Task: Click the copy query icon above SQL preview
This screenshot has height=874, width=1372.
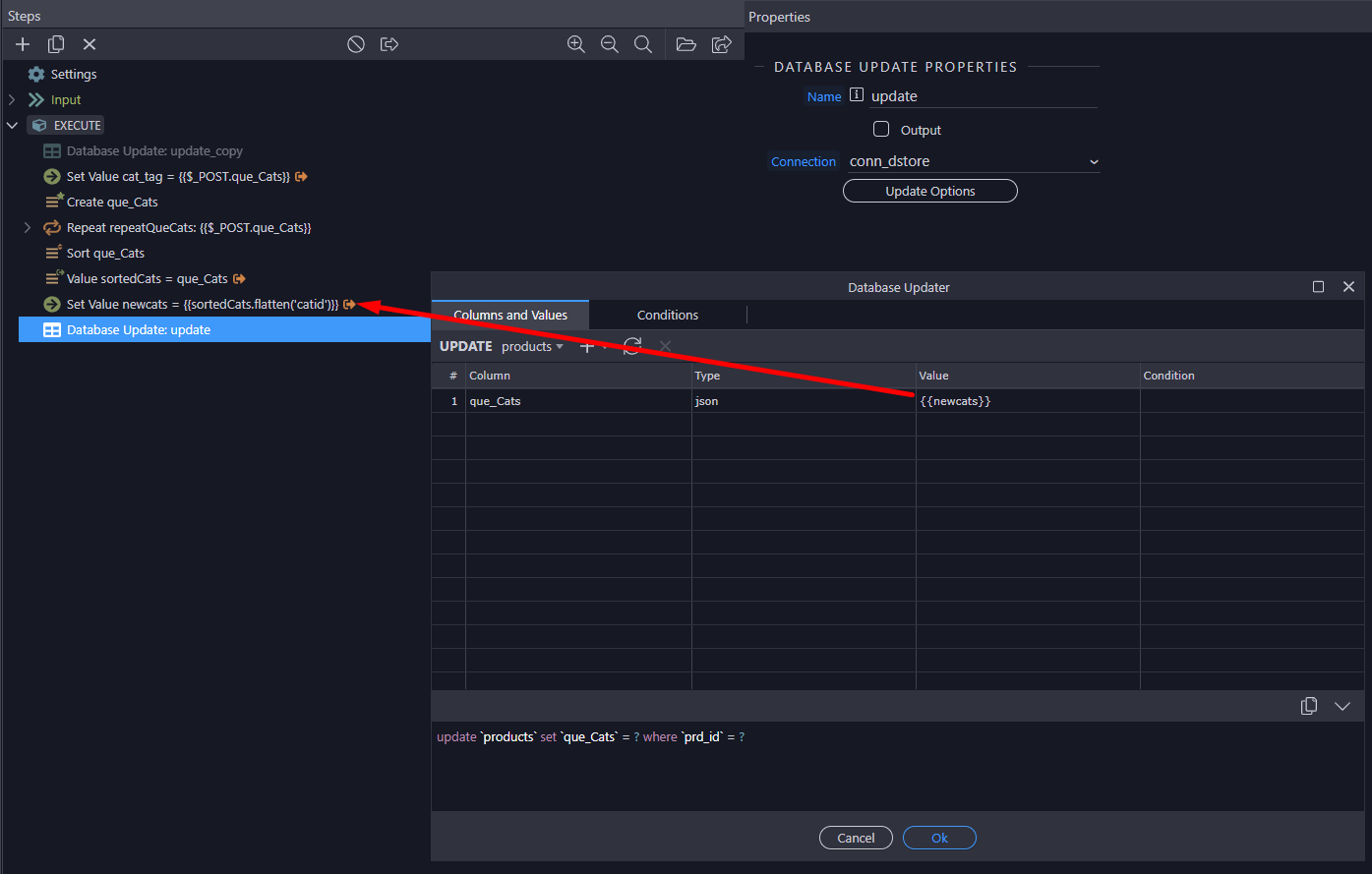Action: pos(1309,706)
